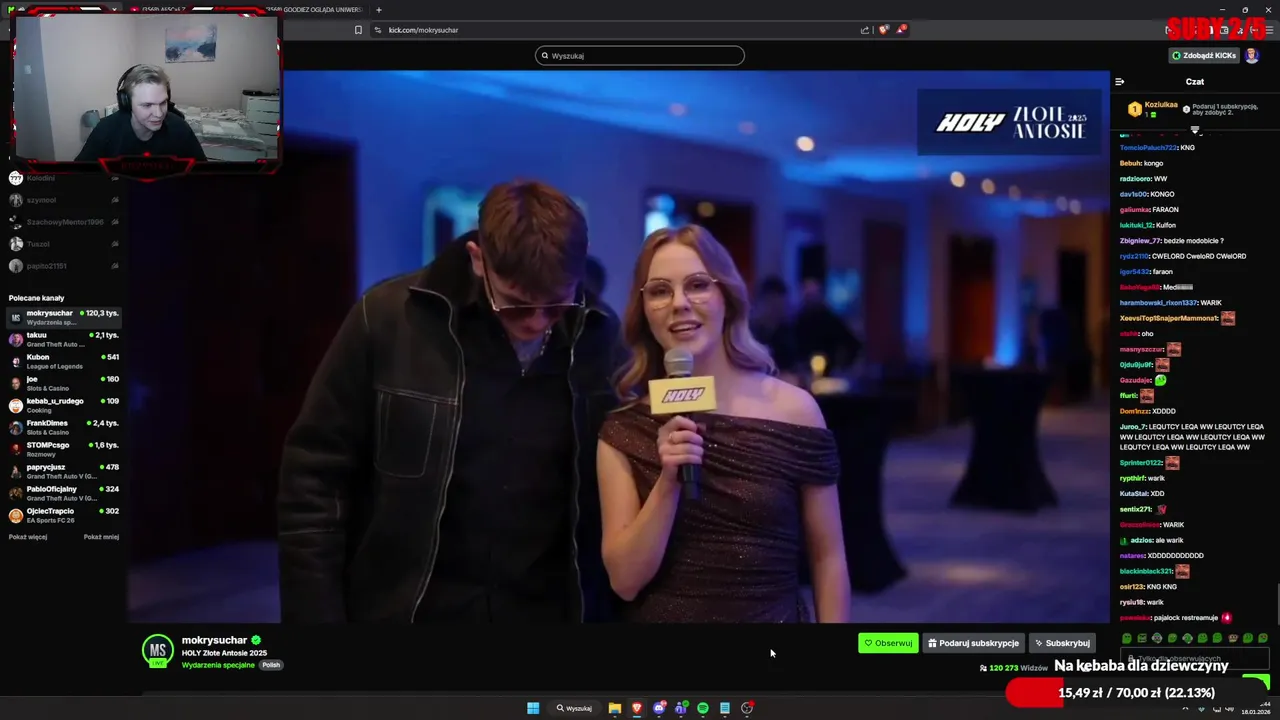Open Discord from taskbar

tap(659, 708)
